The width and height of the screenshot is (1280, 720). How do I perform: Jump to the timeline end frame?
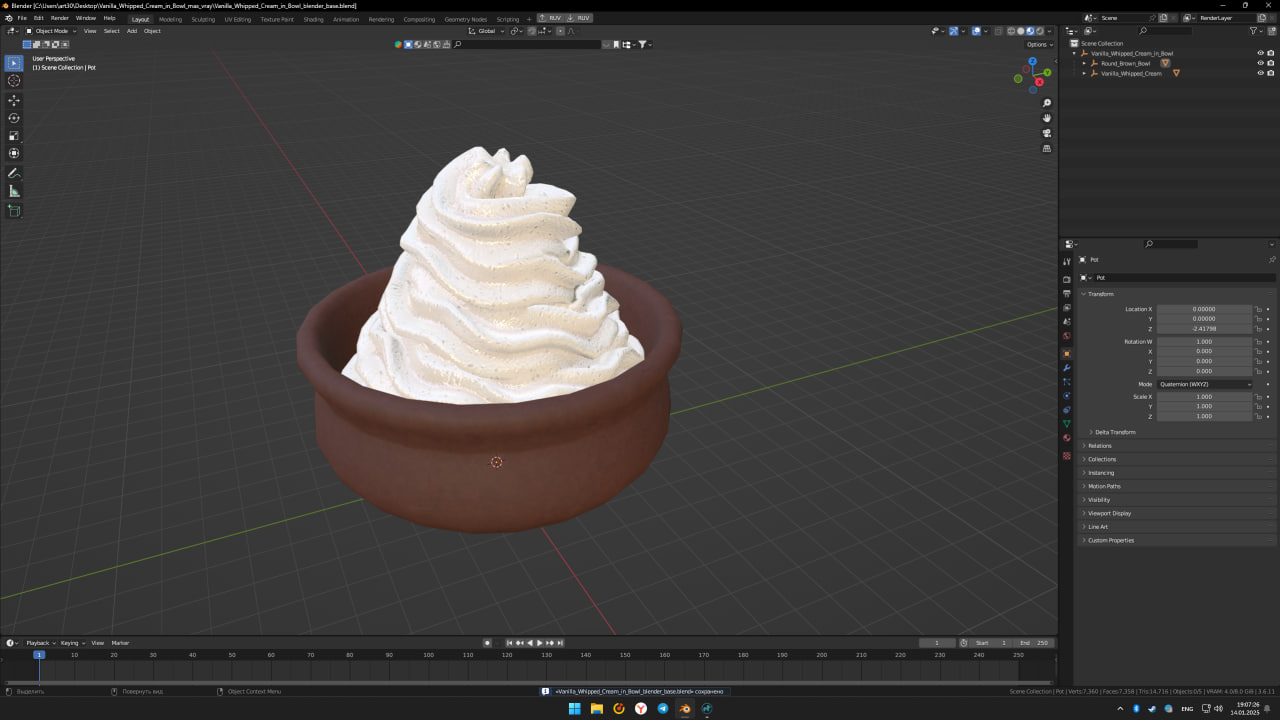point(560,643)
